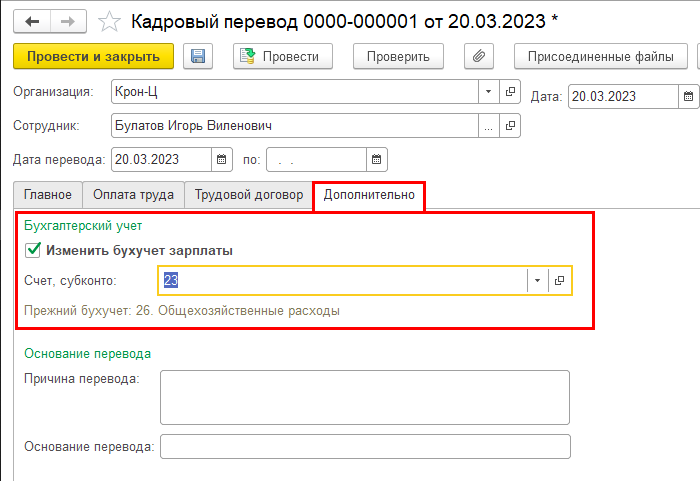The height and width of the screenshot is (481, 700).
Task: Save document using the floppy disk icon
Action: 197,57
